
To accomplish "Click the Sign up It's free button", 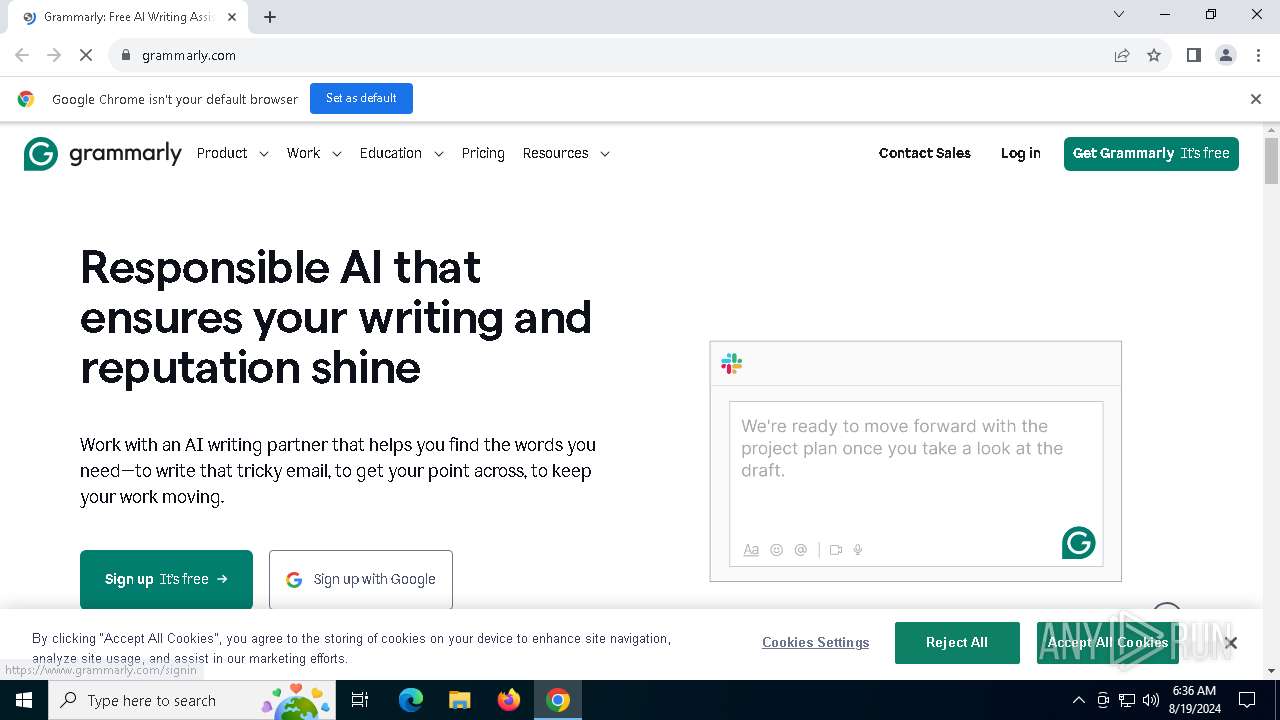I will [x=166, y=579].
